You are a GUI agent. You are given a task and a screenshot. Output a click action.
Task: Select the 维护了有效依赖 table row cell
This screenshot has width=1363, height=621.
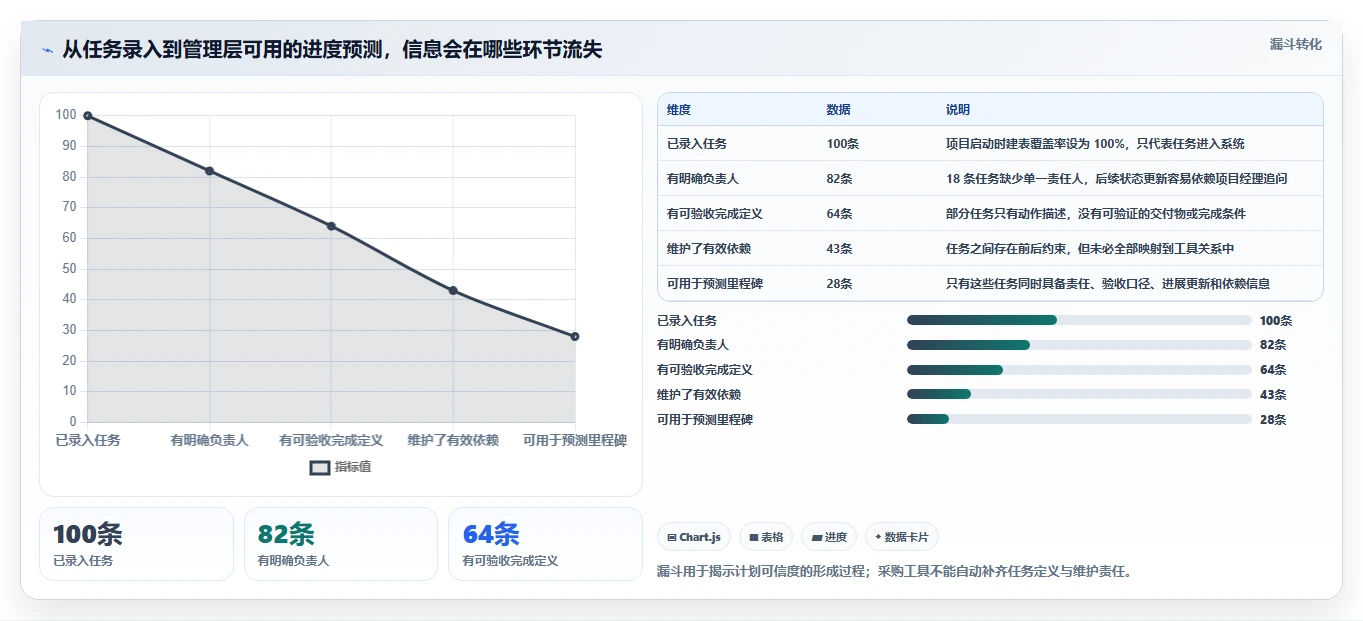pyautogui.click(x=709, y=249)
